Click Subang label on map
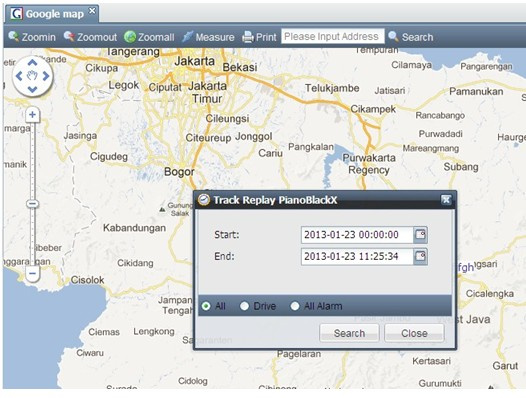Screen dimensions: 526x398 point(461,167)
